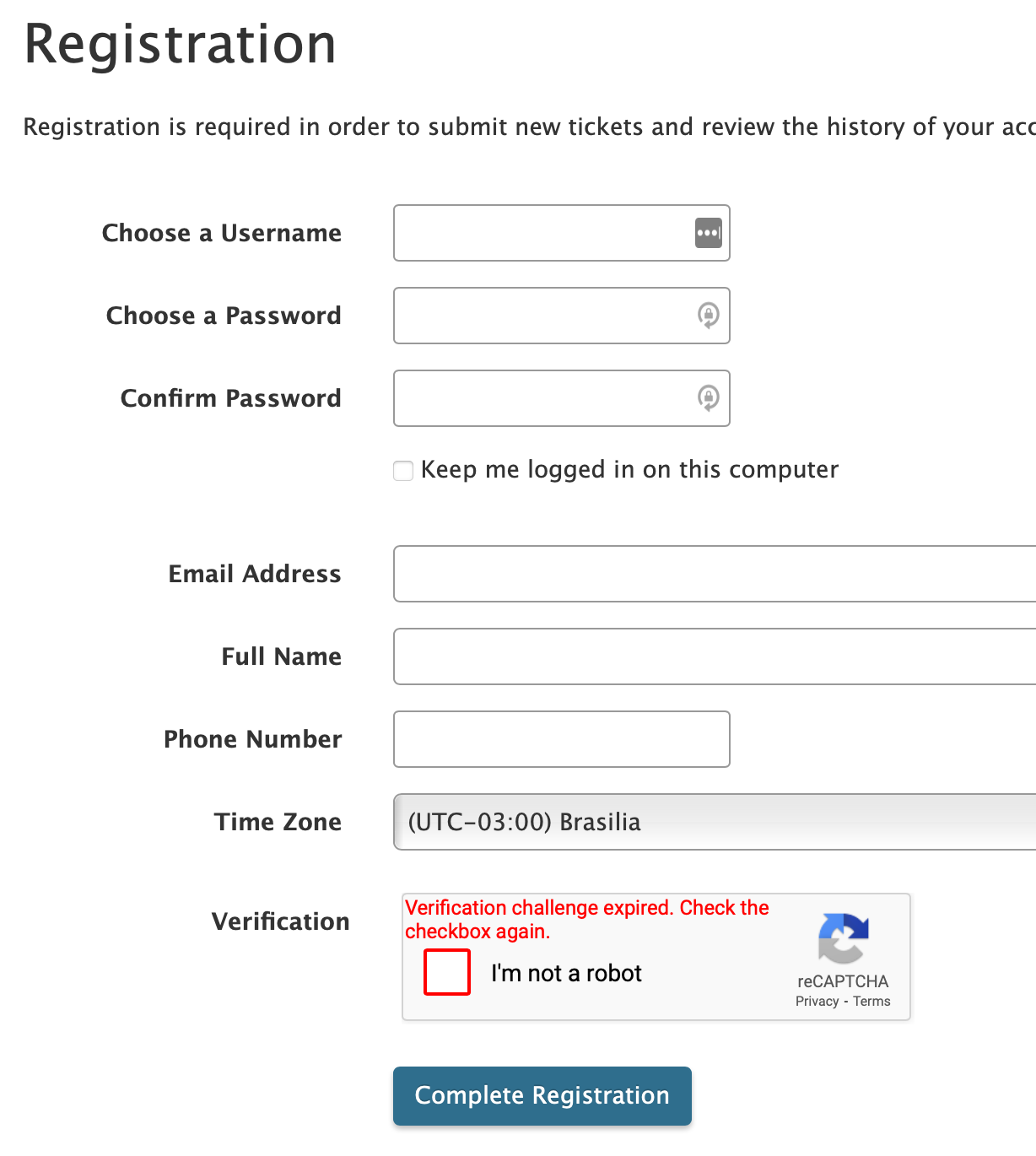This screenshot has height=1156, width=1036.
Task: Click the Time Zone label
Action: pos(278,822)
